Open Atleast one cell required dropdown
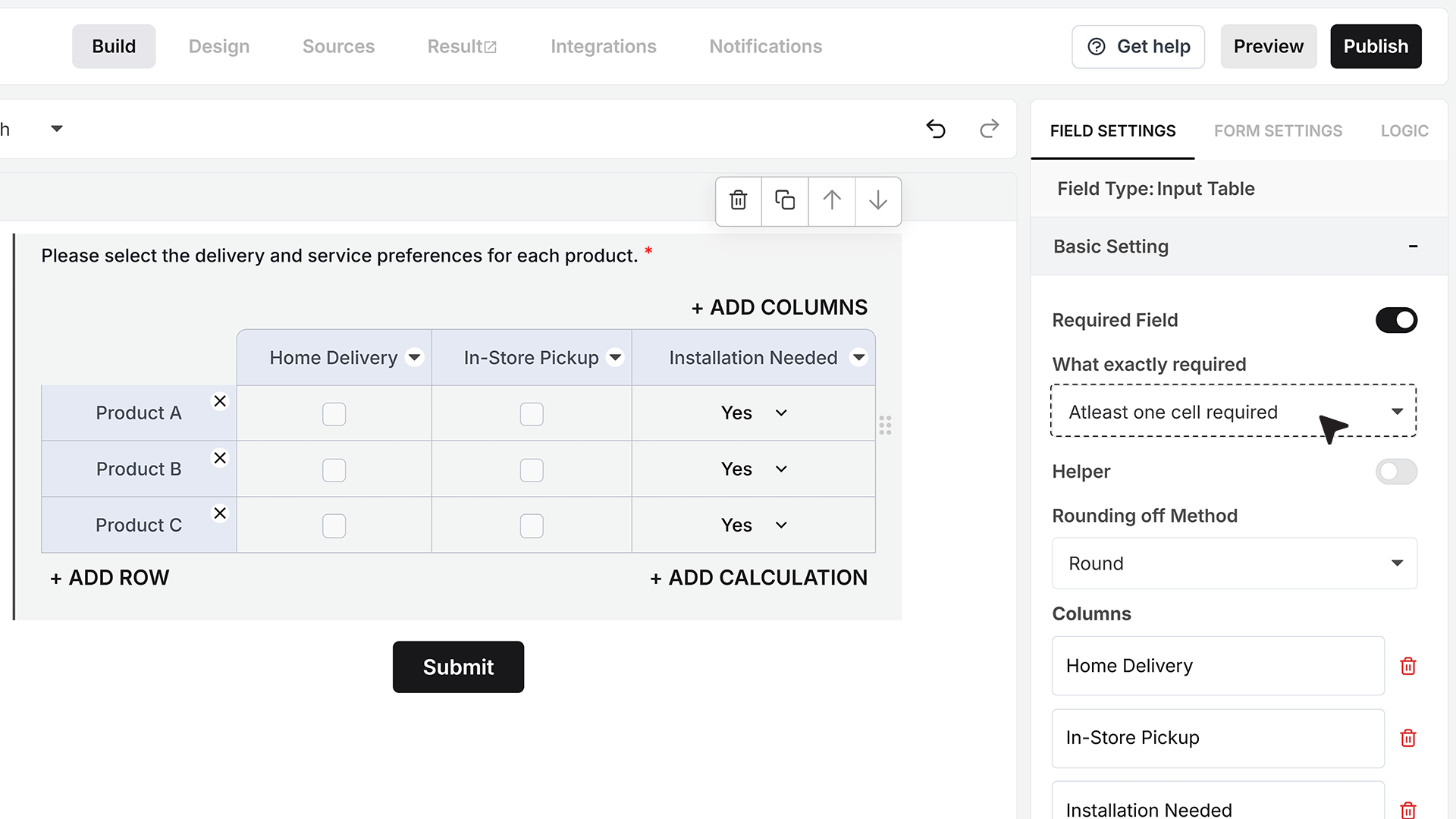The width and height of the screenshot is (1456, 819). point(1233,411)
